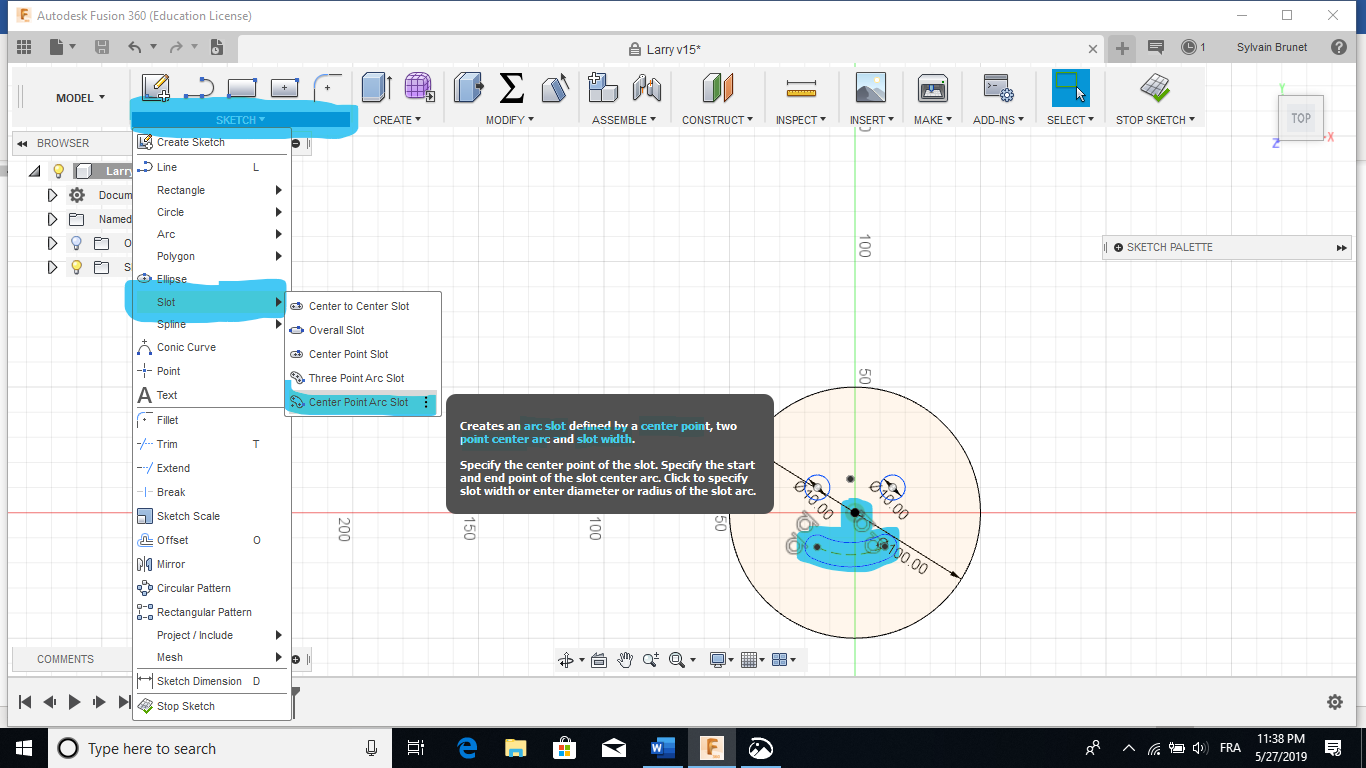Click the Create Sketch icon in the toolbar
This screenshot has width=1366, height=768.
click(x=155, y=88)
